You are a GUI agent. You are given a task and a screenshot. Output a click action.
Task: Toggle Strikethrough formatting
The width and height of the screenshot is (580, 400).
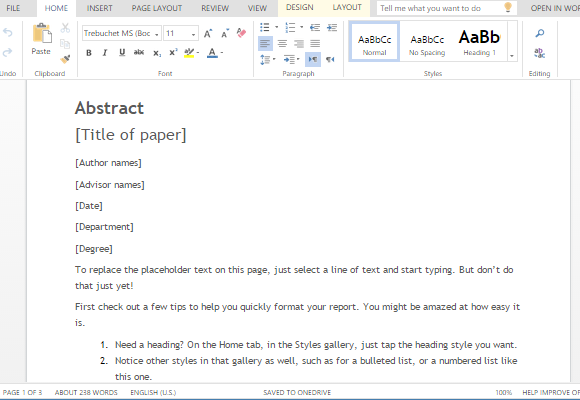(139, 53)
